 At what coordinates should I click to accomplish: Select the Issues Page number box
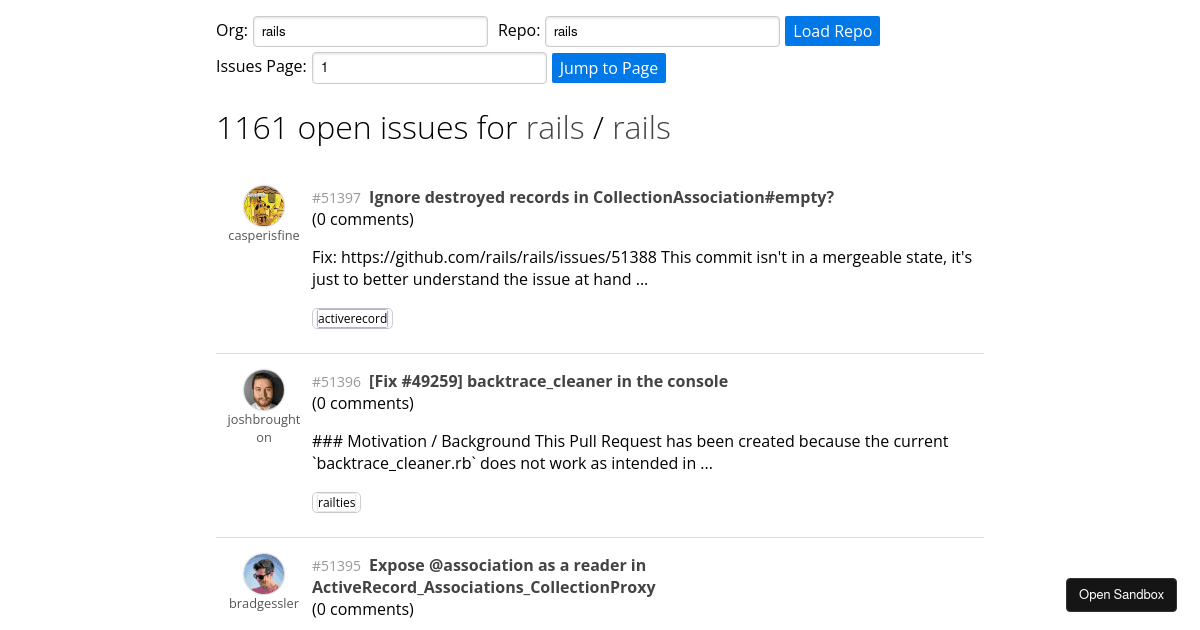429,67
